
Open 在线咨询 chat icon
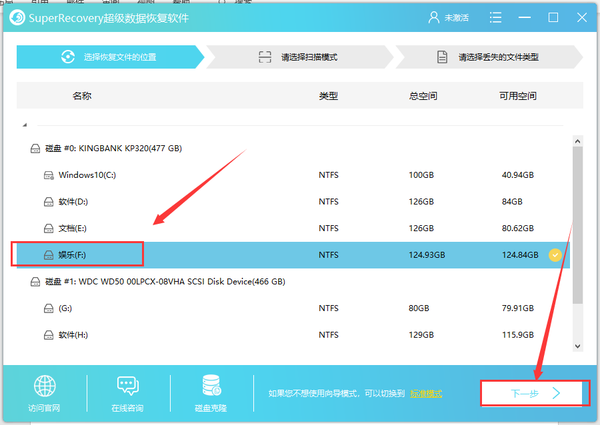[127, 386]
